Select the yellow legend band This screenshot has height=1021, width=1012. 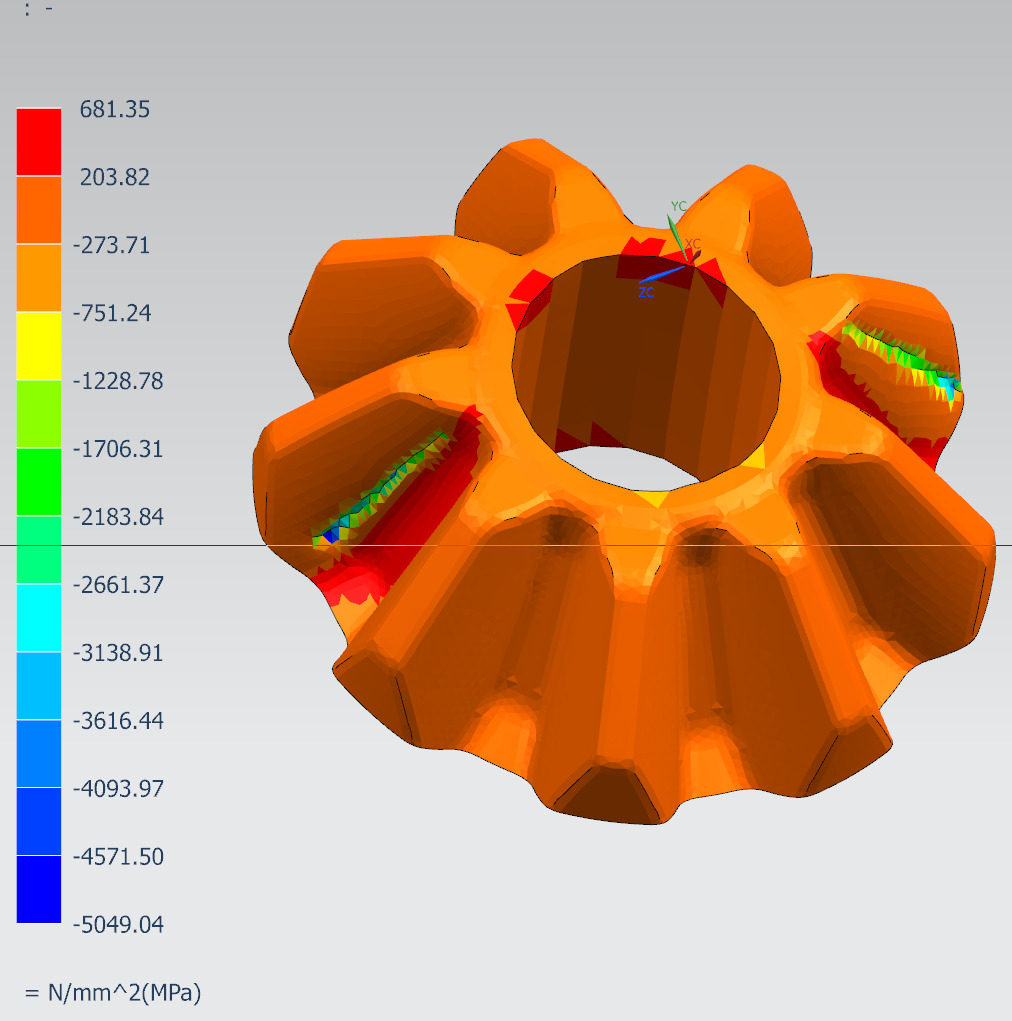[38, 346]
